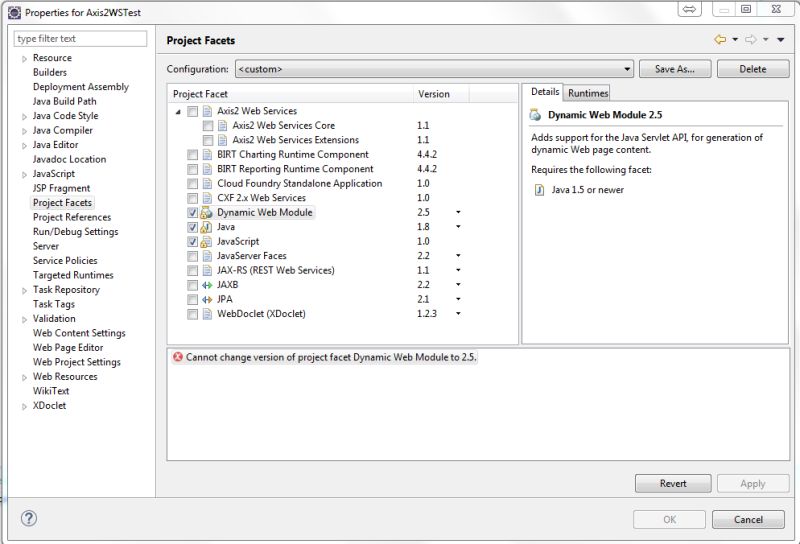Open the Configuration <custom> dropdown
The height and width of the screenshot is (544, 800).
(x=434, y=69)
